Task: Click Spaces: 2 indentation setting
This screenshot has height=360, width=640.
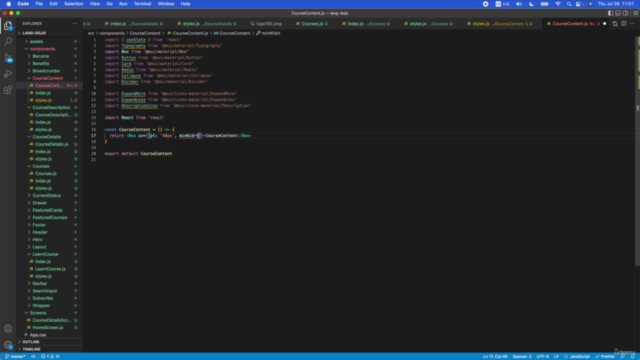Action: coord(522,356)
